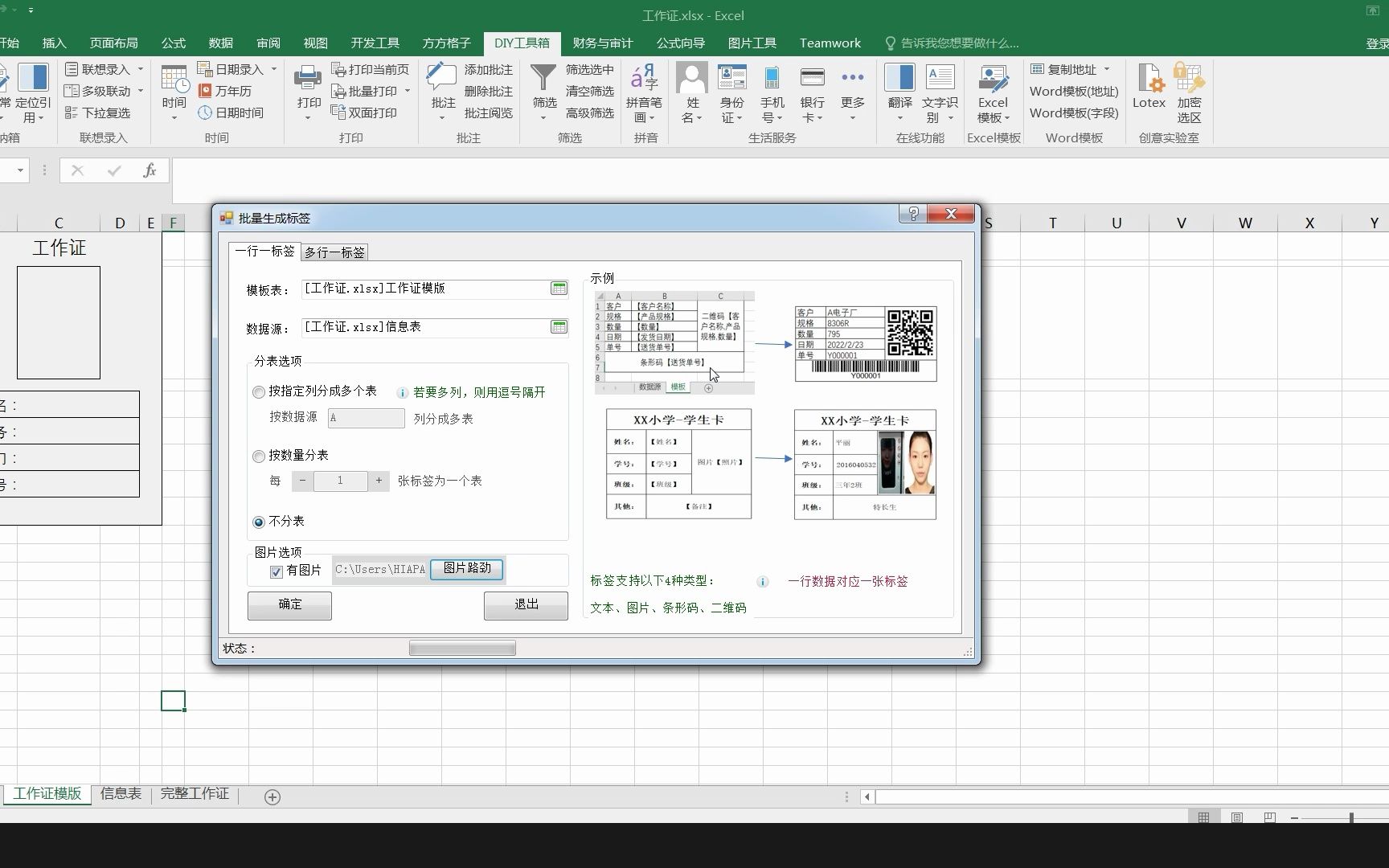Image resolution: width=1389 pixels, height=868 pixels.
Task: Switch to 多行一标签 tab
Action: click(334, 252)
